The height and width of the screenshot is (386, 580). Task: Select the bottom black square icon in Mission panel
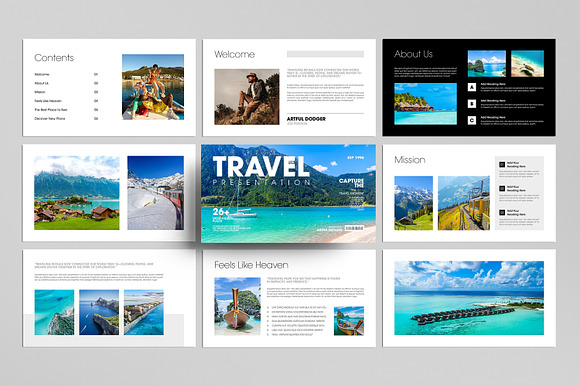[x=502, y=213]
